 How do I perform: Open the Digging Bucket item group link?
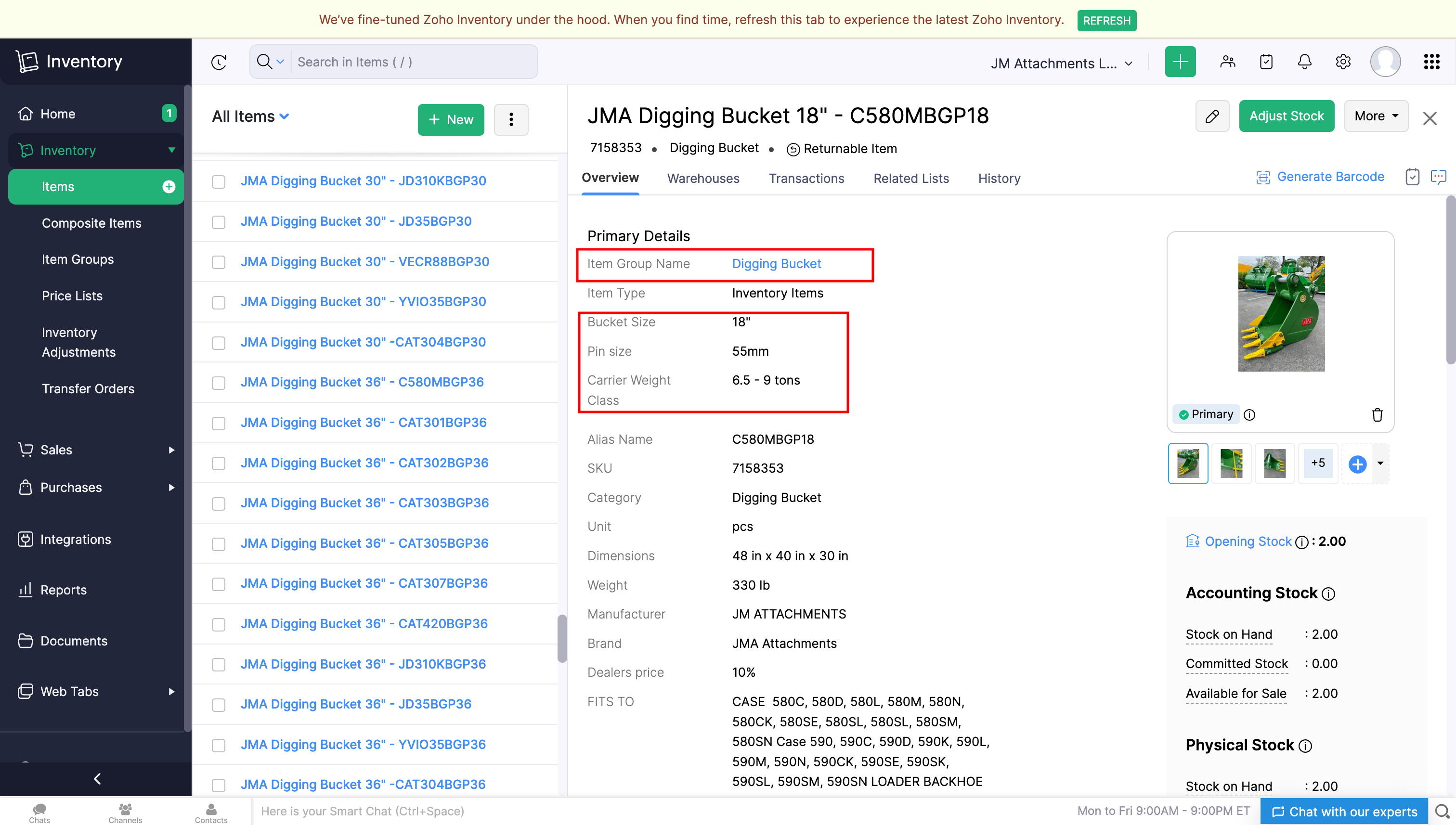pyautogui.click(x=776, y=264)
